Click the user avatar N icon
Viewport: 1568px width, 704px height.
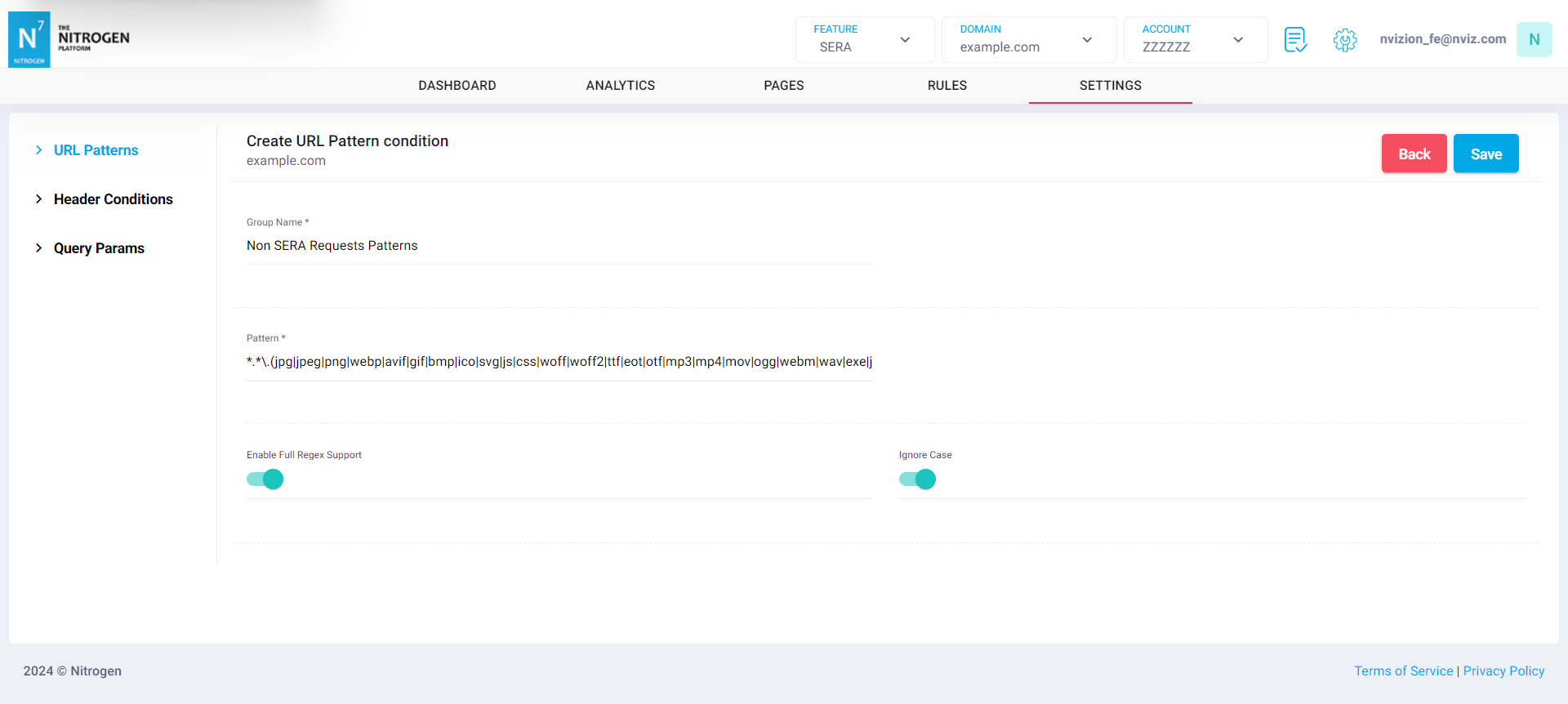pyautogui.click(x=1534, y=39)
